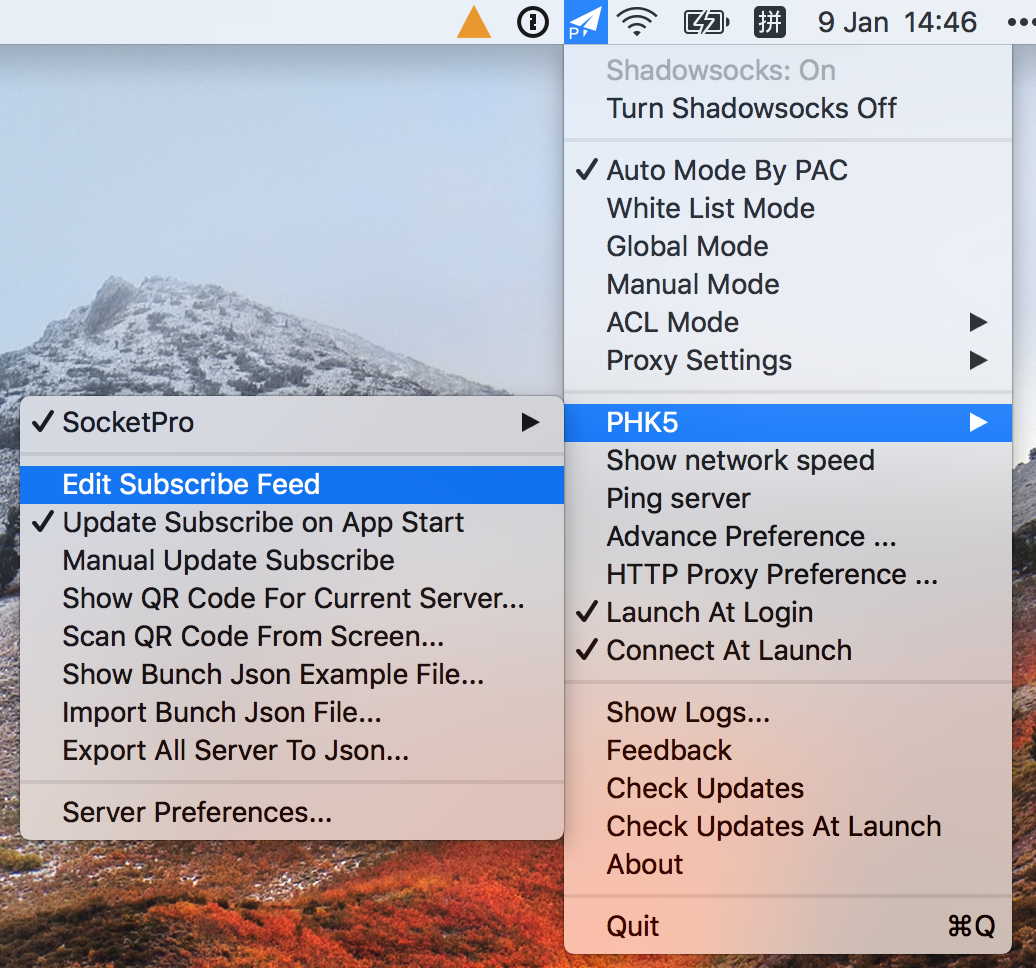1036x968 pixels.
Task: Expand the ACL Mode submenu
Action: pos(788,322)
